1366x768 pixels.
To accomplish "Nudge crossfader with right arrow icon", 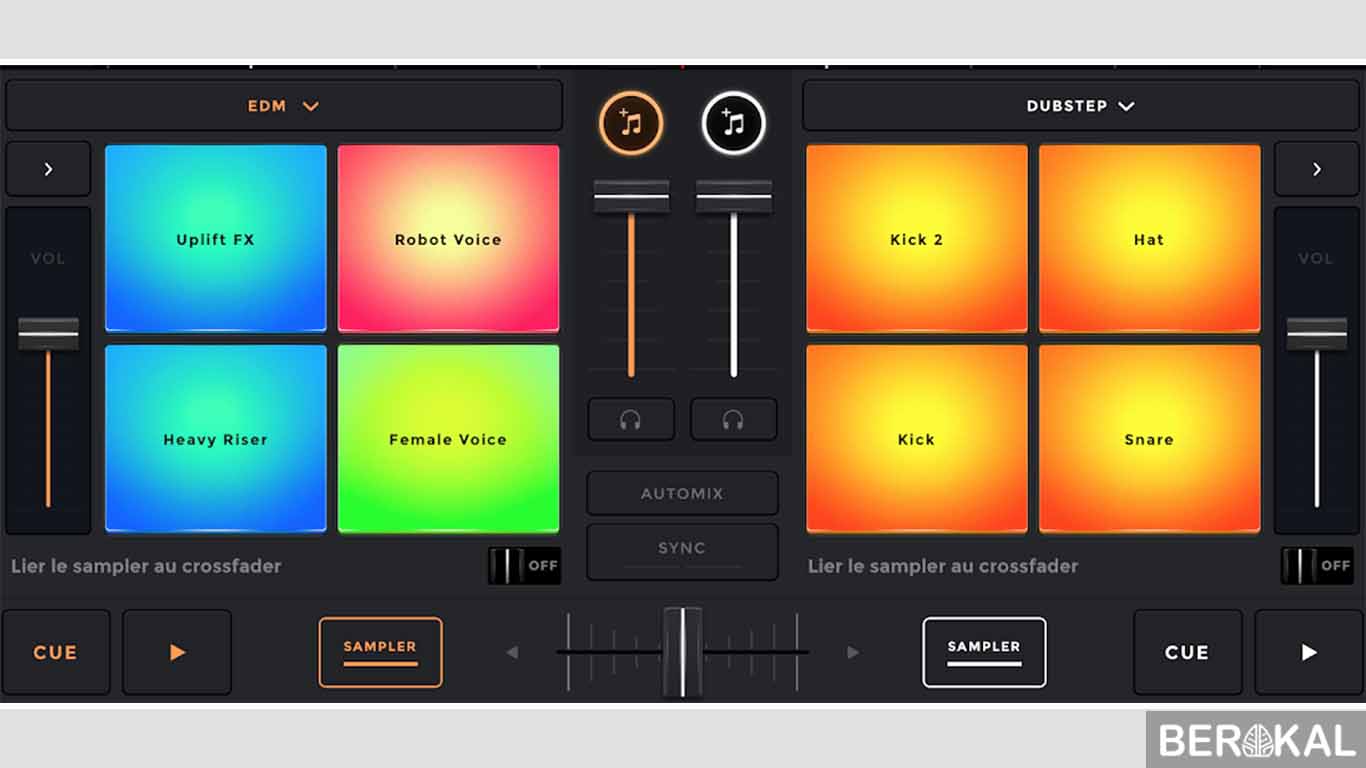I will [853, 653].
